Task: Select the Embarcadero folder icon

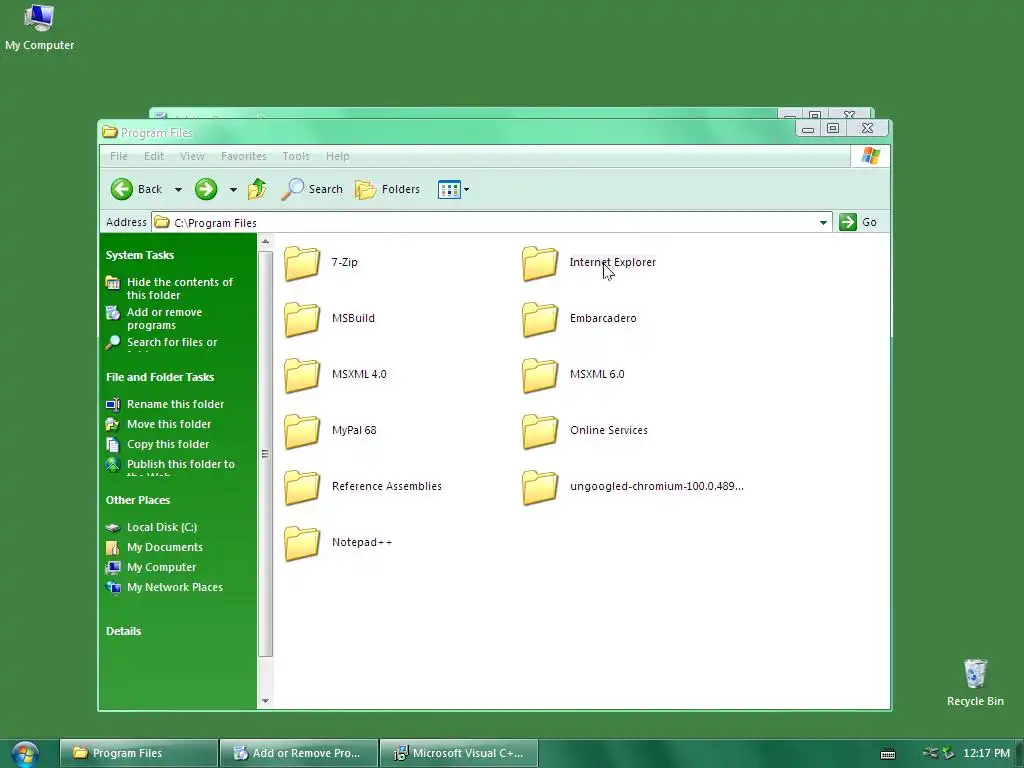Action: point(540,319)
